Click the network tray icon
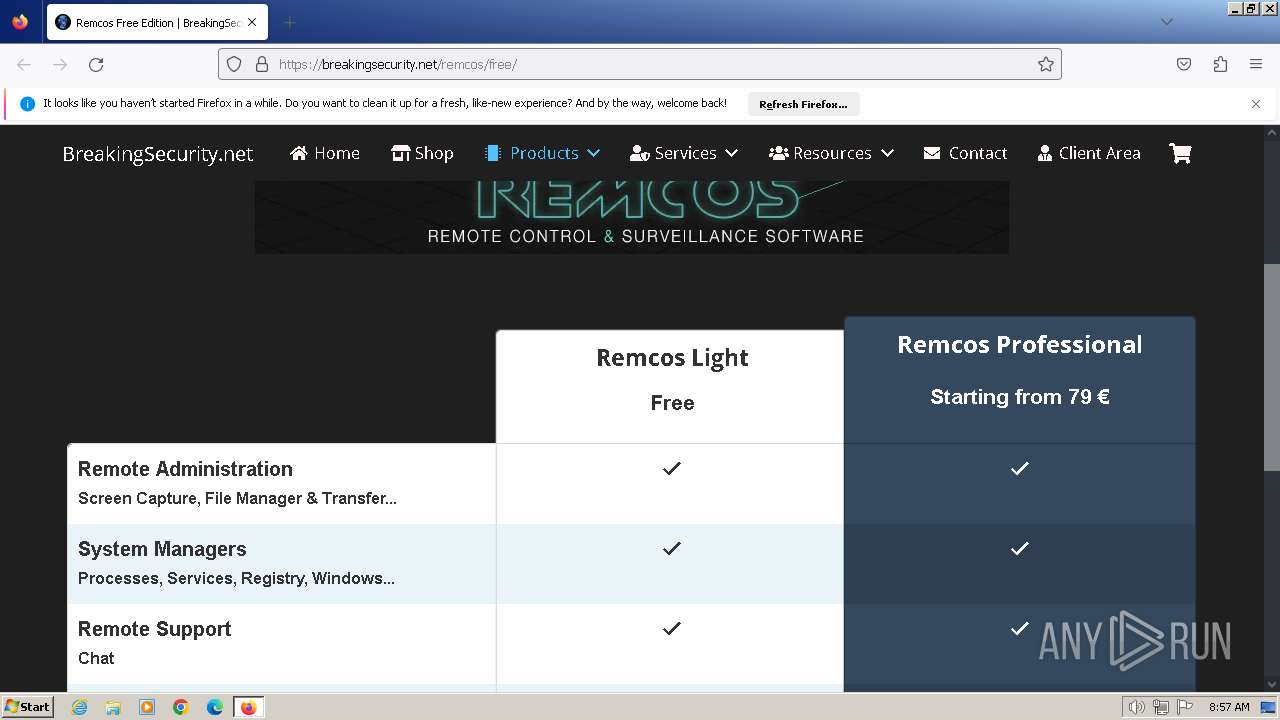 (1161, 707)
